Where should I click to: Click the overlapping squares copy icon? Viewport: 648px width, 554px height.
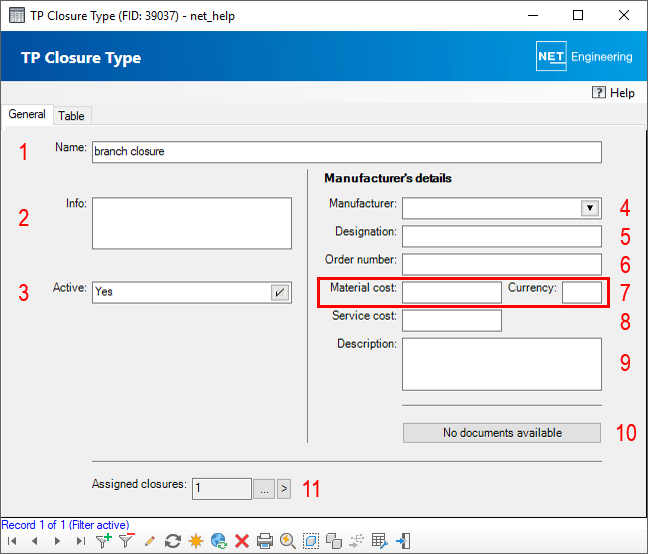coord(334,541)
